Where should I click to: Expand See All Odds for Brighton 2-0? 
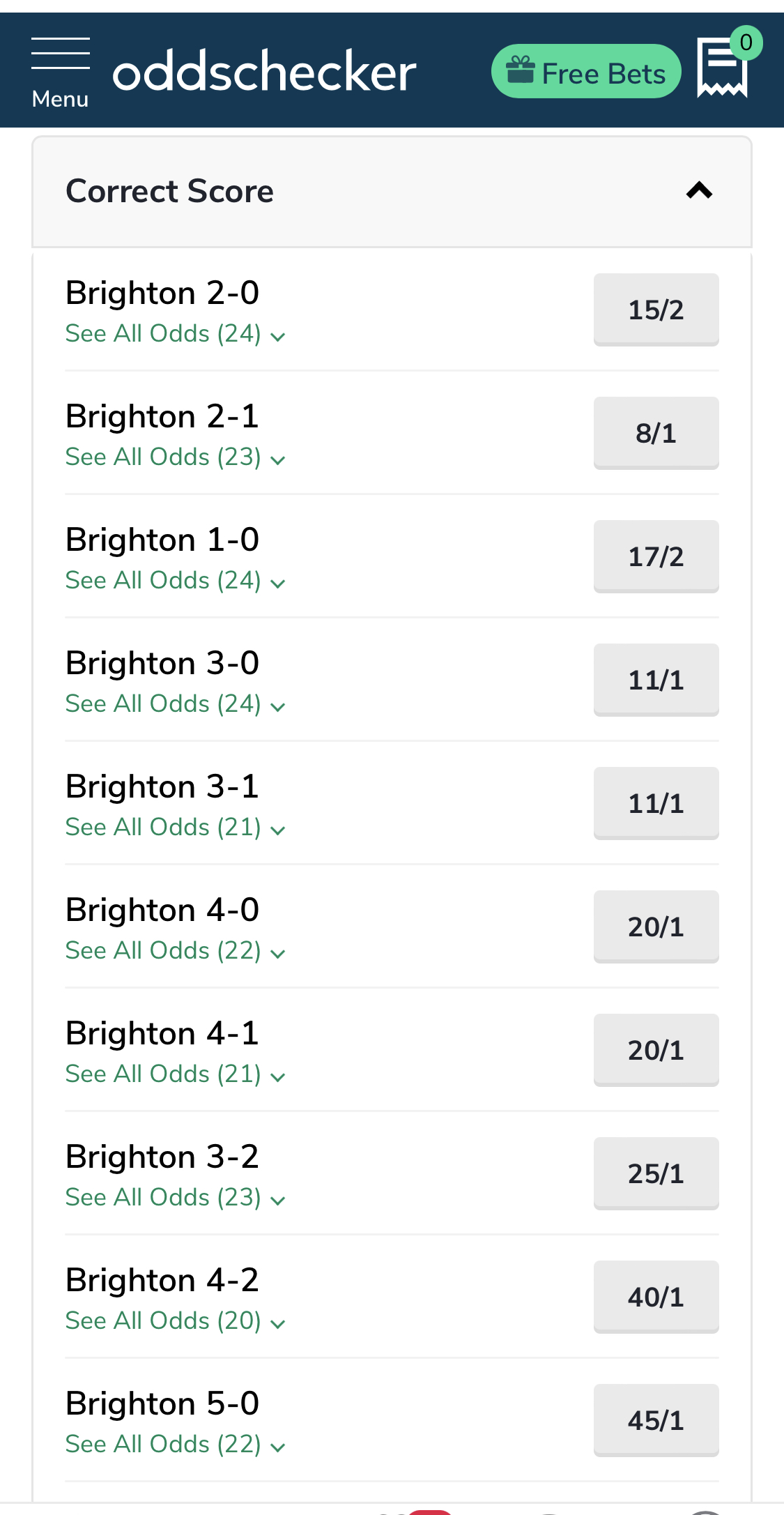point(176,334)
